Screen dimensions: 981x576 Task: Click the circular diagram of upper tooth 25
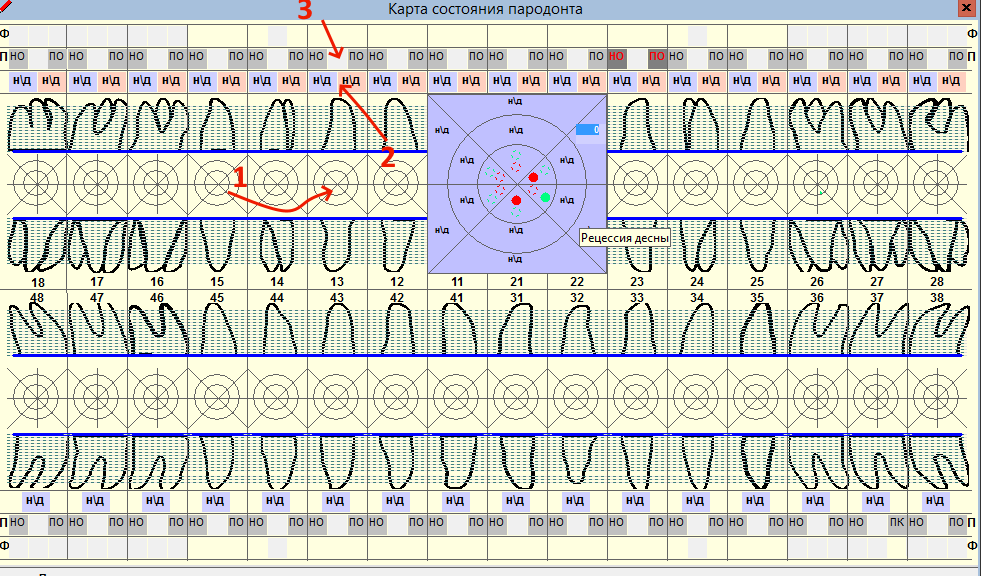757,184
